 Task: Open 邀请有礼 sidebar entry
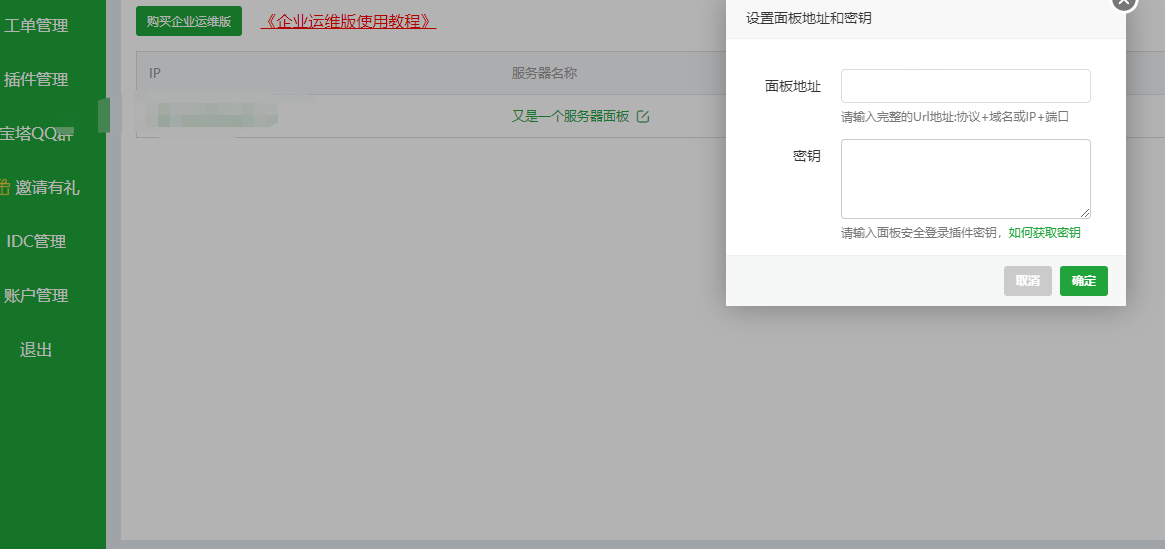tap(47, 188)
